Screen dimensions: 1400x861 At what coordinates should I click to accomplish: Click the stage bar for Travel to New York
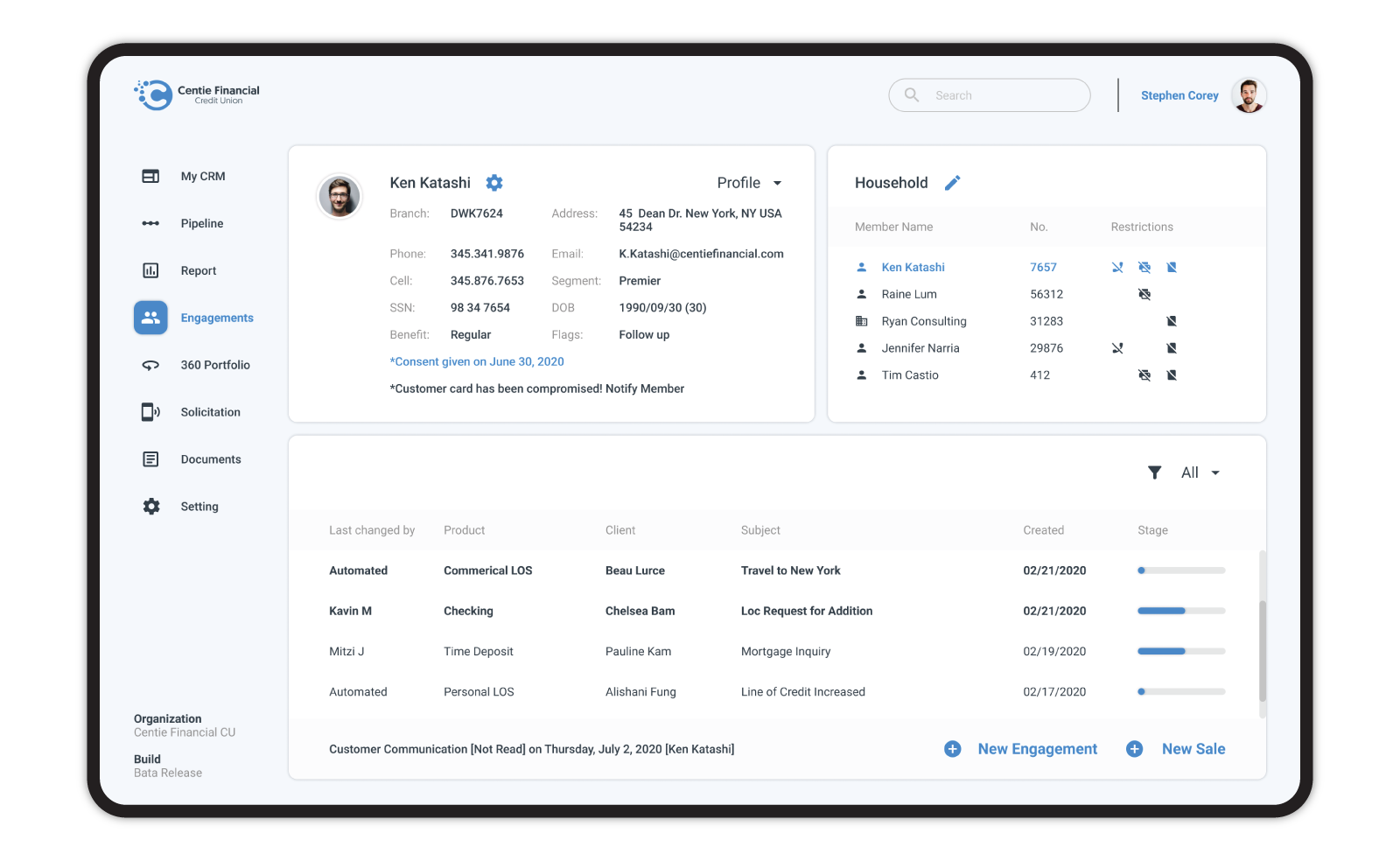pos(1181,570)
